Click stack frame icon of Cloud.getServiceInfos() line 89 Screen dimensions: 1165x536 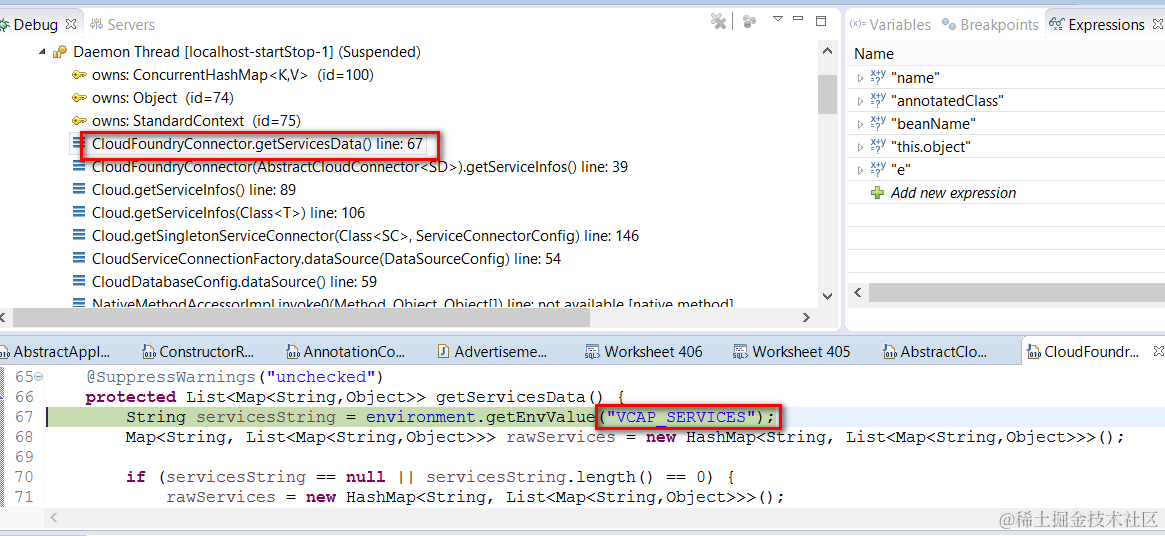[79, 190]
